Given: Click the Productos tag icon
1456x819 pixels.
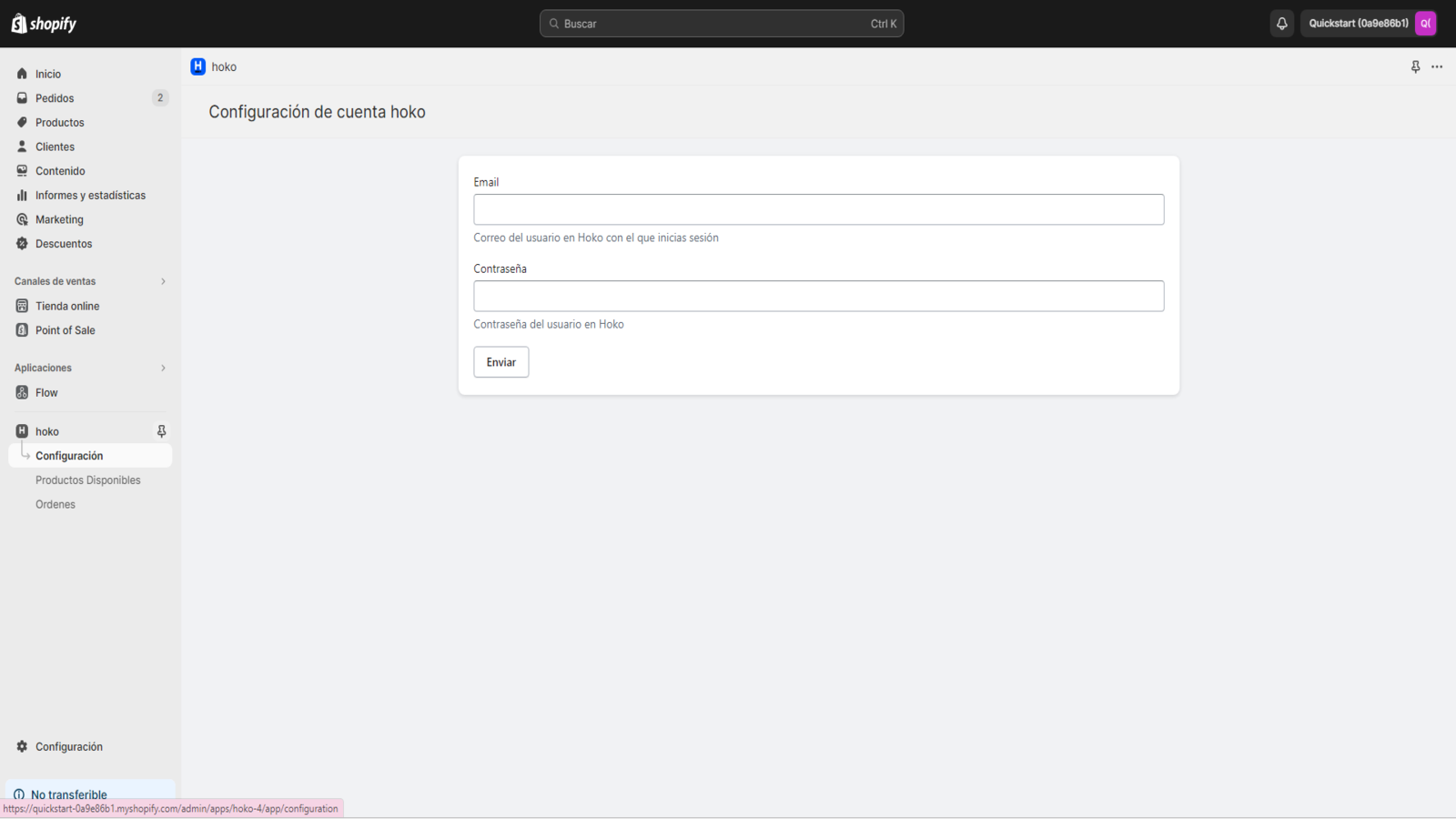Looking at the screenshot, I should (22, 122).
